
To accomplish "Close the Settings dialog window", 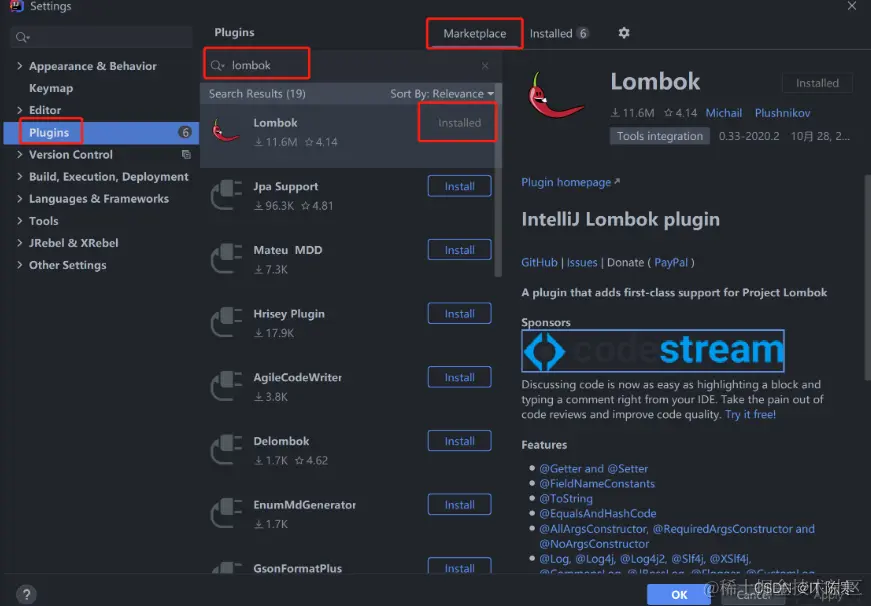I will (852, 6).
